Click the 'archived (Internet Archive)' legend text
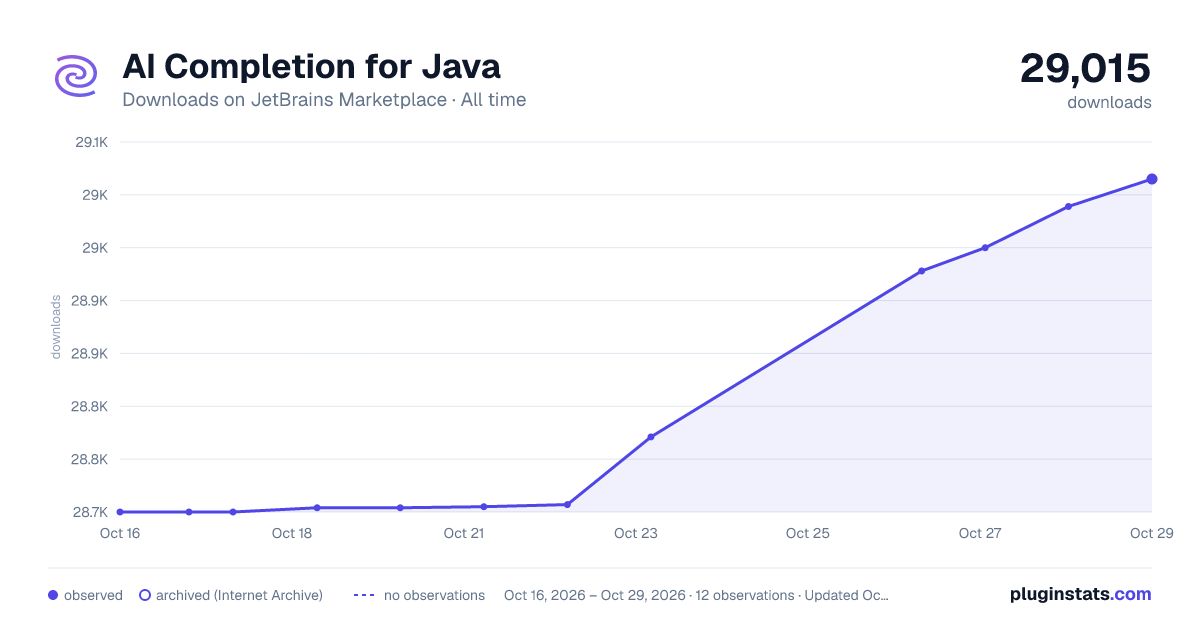Image resolution: width=1200 pixels, height=630 pixels. click(239, 595)
